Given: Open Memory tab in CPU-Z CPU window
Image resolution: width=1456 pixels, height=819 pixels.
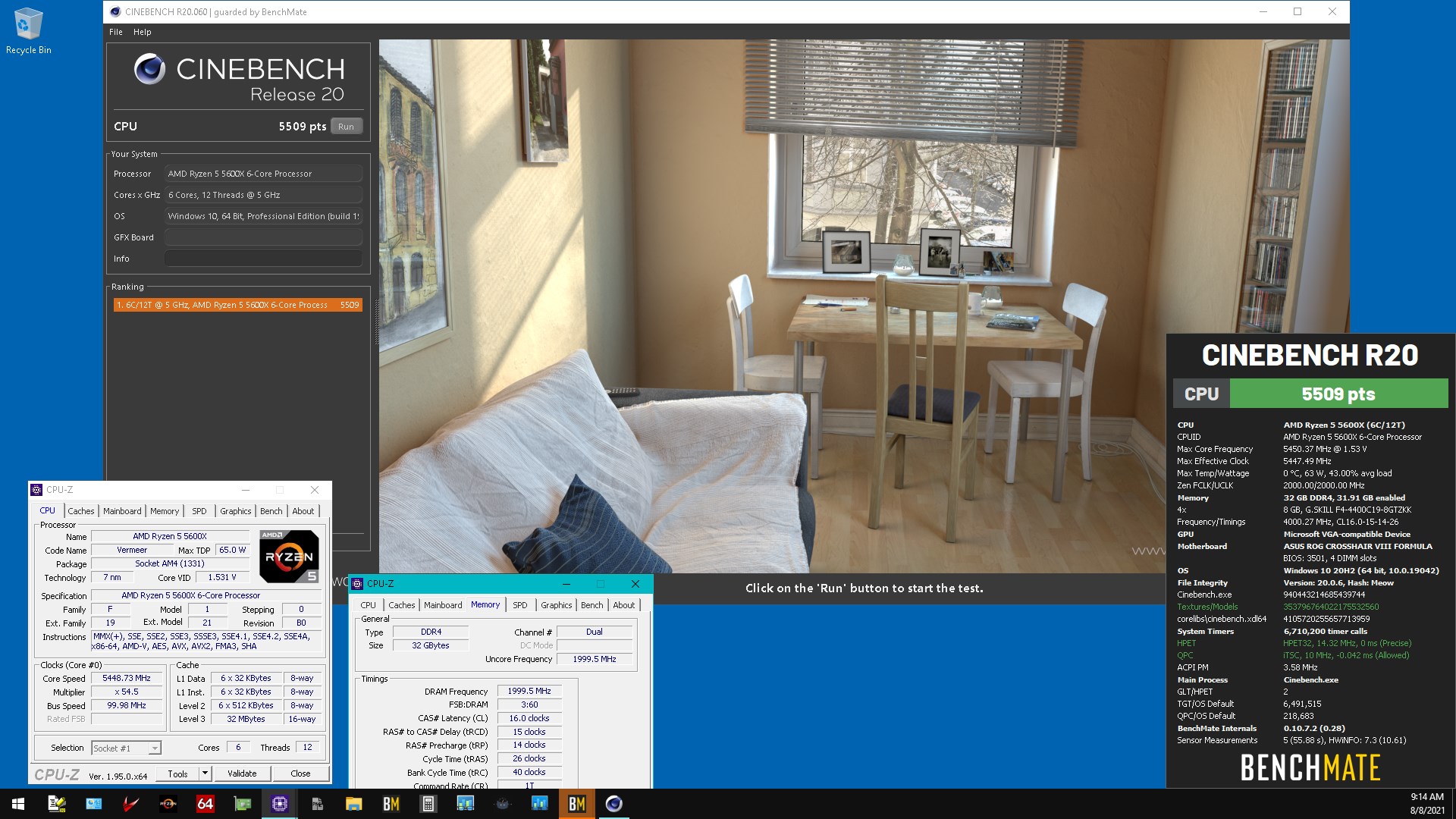Looking at the screenshot, I should click(x=165, y=511).
